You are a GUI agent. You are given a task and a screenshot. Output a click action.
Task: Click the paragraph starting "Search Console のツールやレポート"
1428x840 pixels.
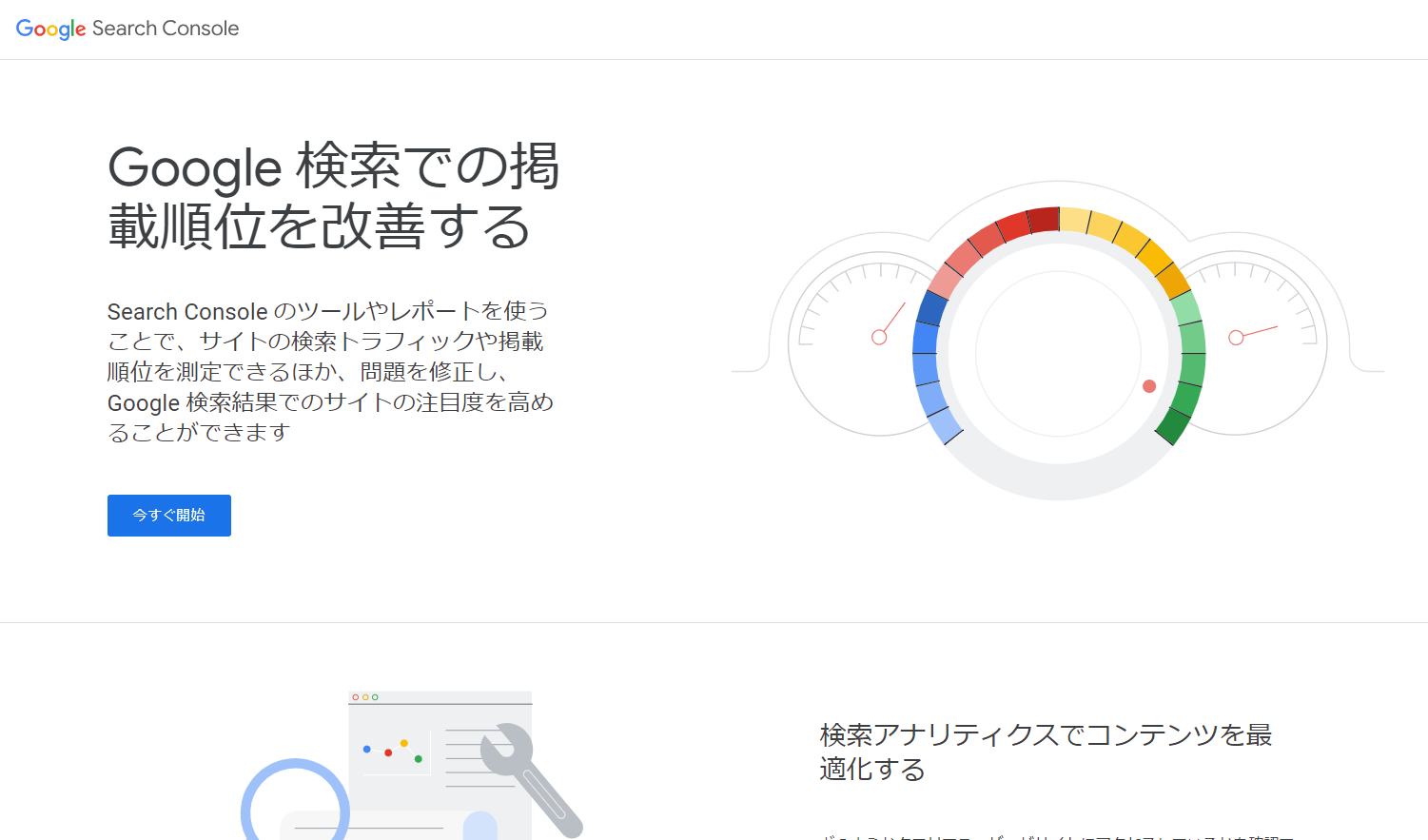(330, 372)
